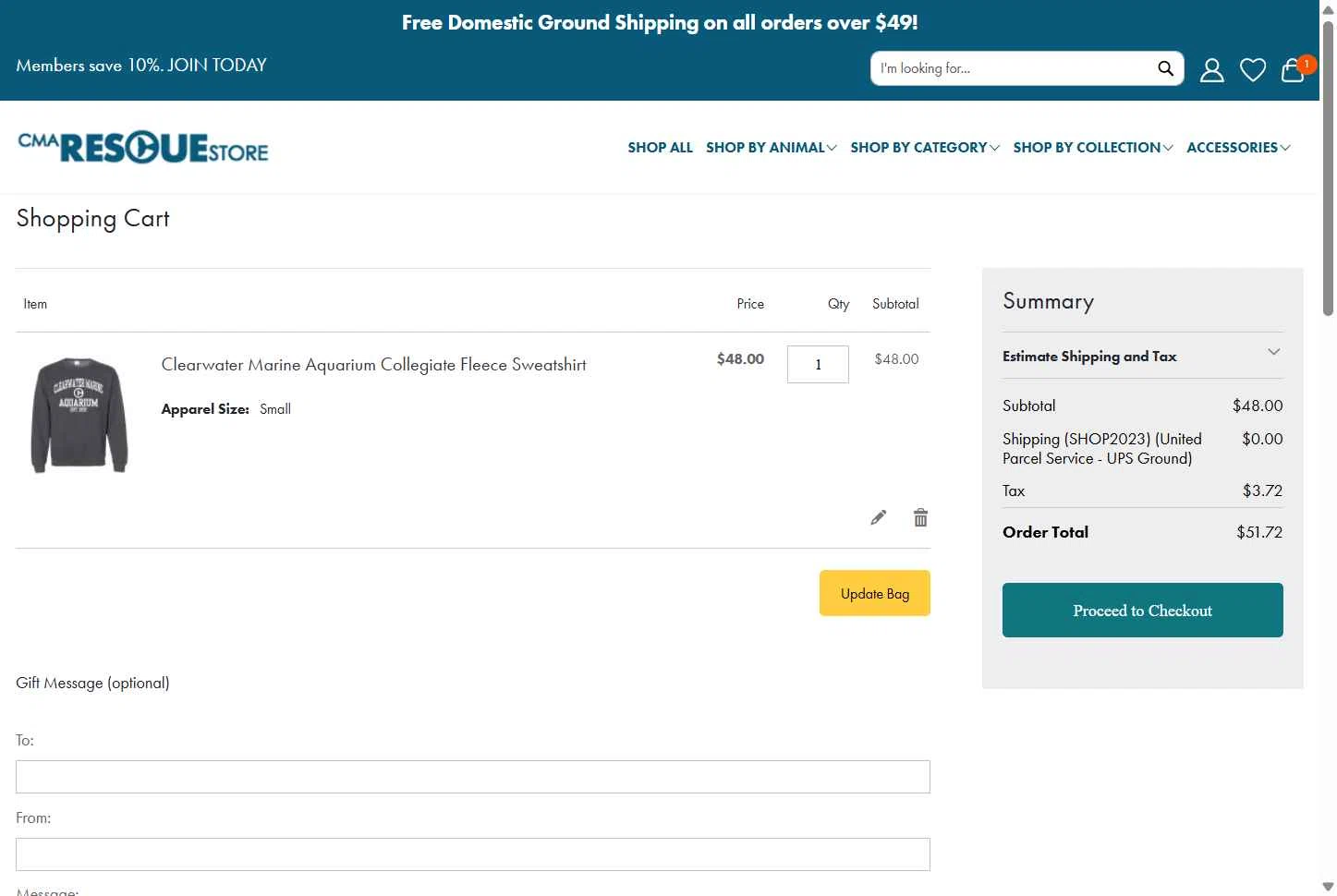
Task: Click the Shopping Cart heading
Action: click(x=92, y=219)
